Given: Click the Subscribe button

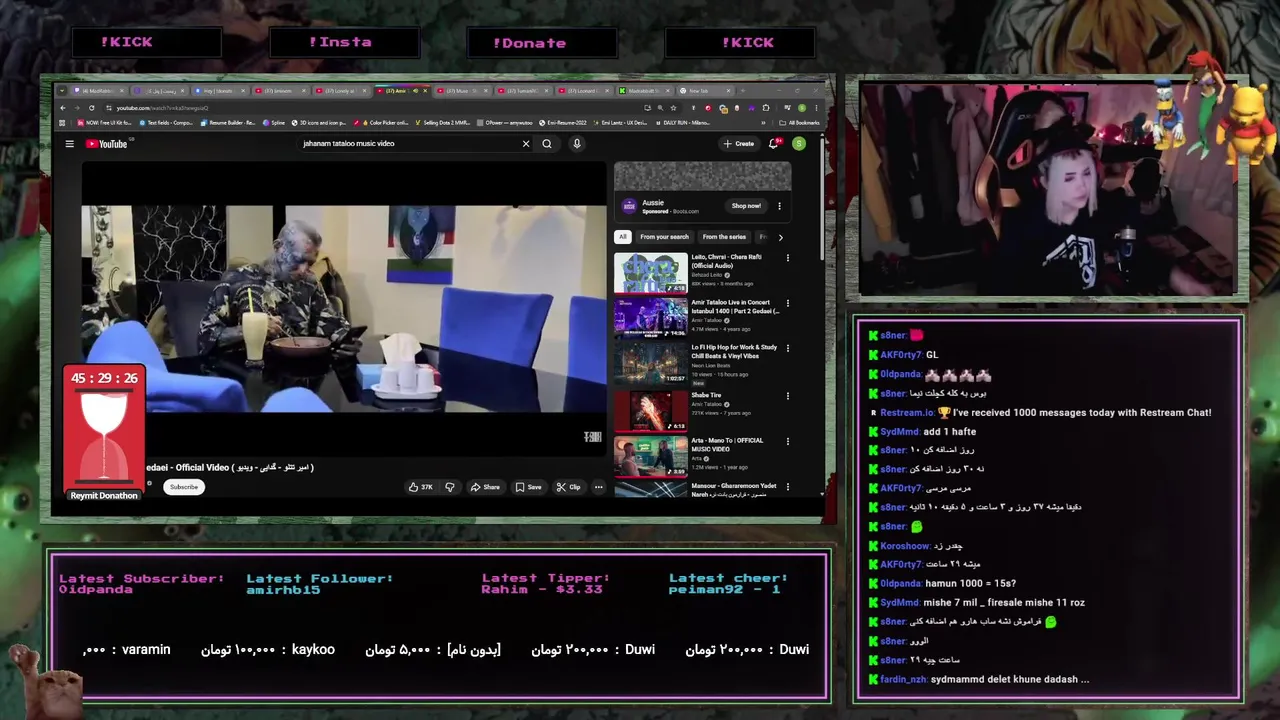Looking at the screenshot, I should 184,487.
